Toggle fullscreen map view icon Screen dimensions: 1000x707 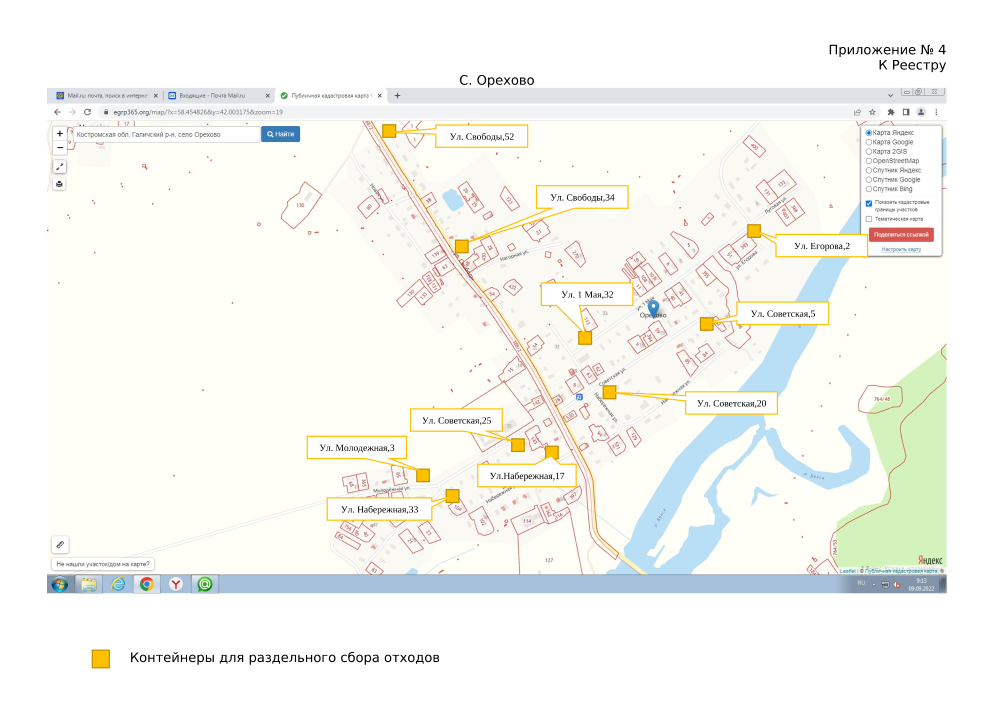pos(59,167)
